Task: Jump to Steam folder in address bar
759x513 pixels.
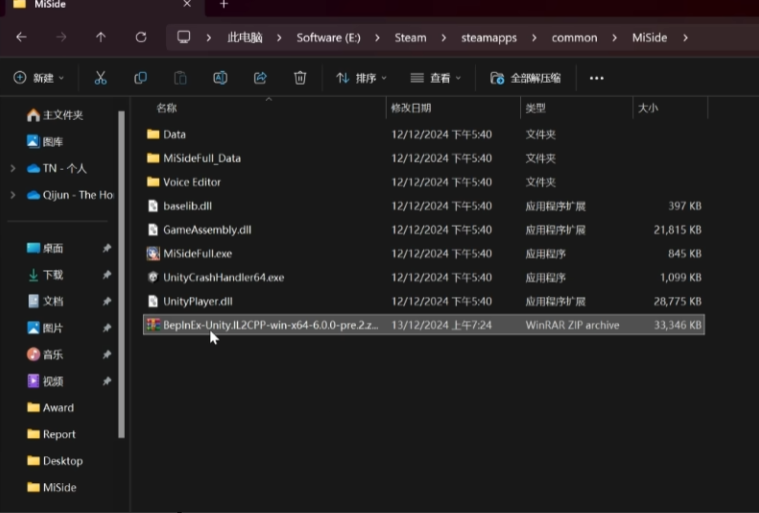Action: (x=410, y=38)
